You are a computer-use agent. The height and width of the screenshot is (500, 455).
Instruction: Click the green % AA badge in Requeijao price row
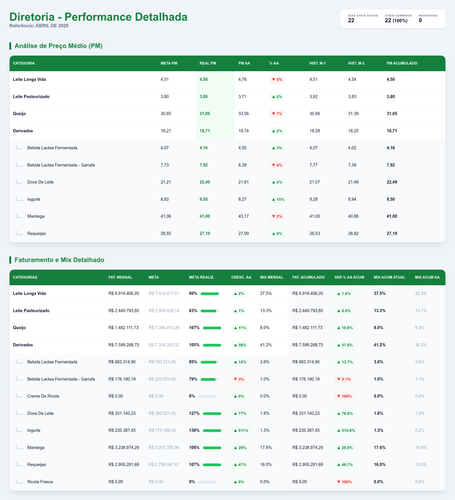(277, 234)
